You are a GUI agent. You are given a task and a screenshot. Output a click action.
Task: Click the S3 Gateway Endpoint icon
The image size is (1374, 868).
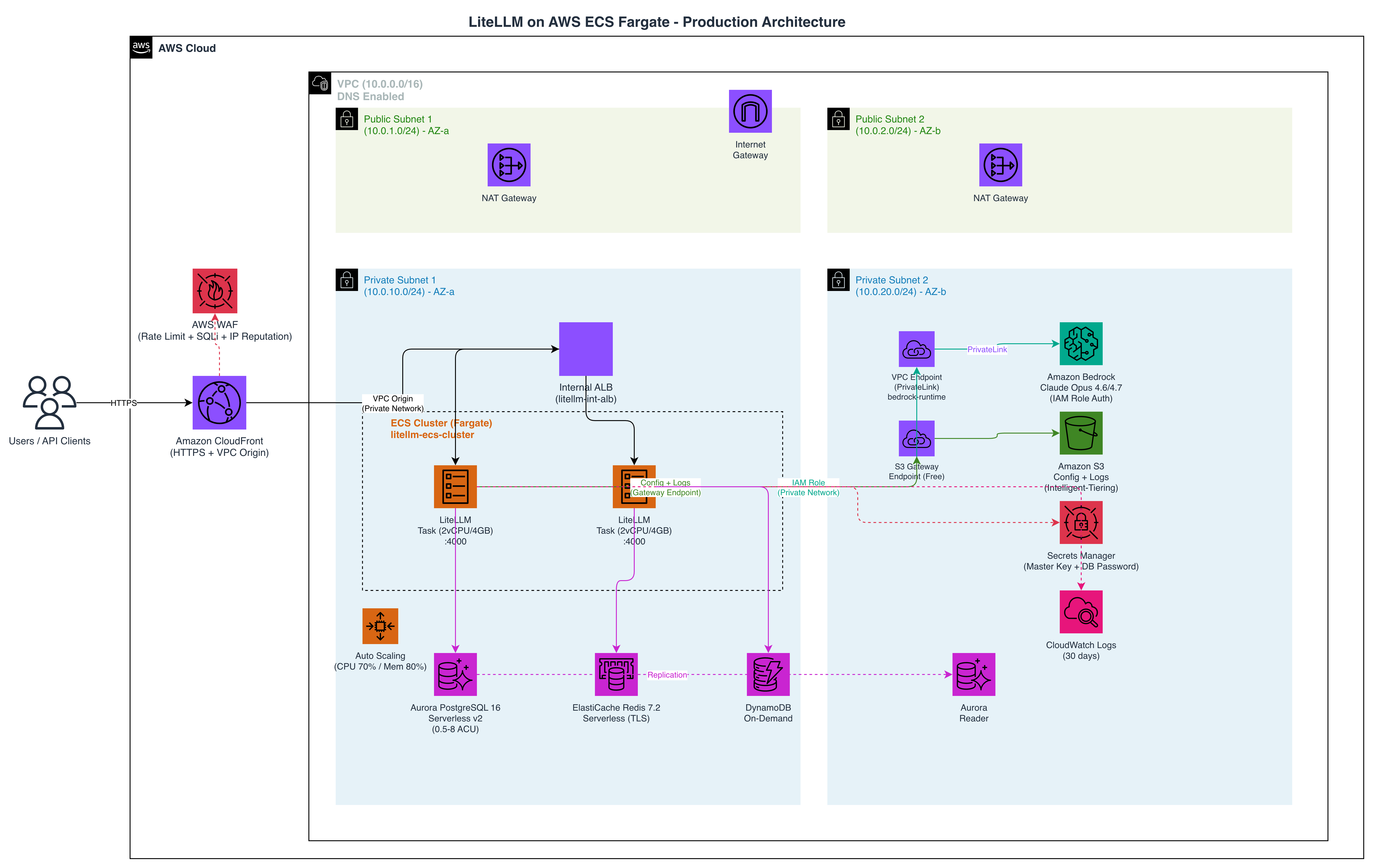tap(916, 438)
